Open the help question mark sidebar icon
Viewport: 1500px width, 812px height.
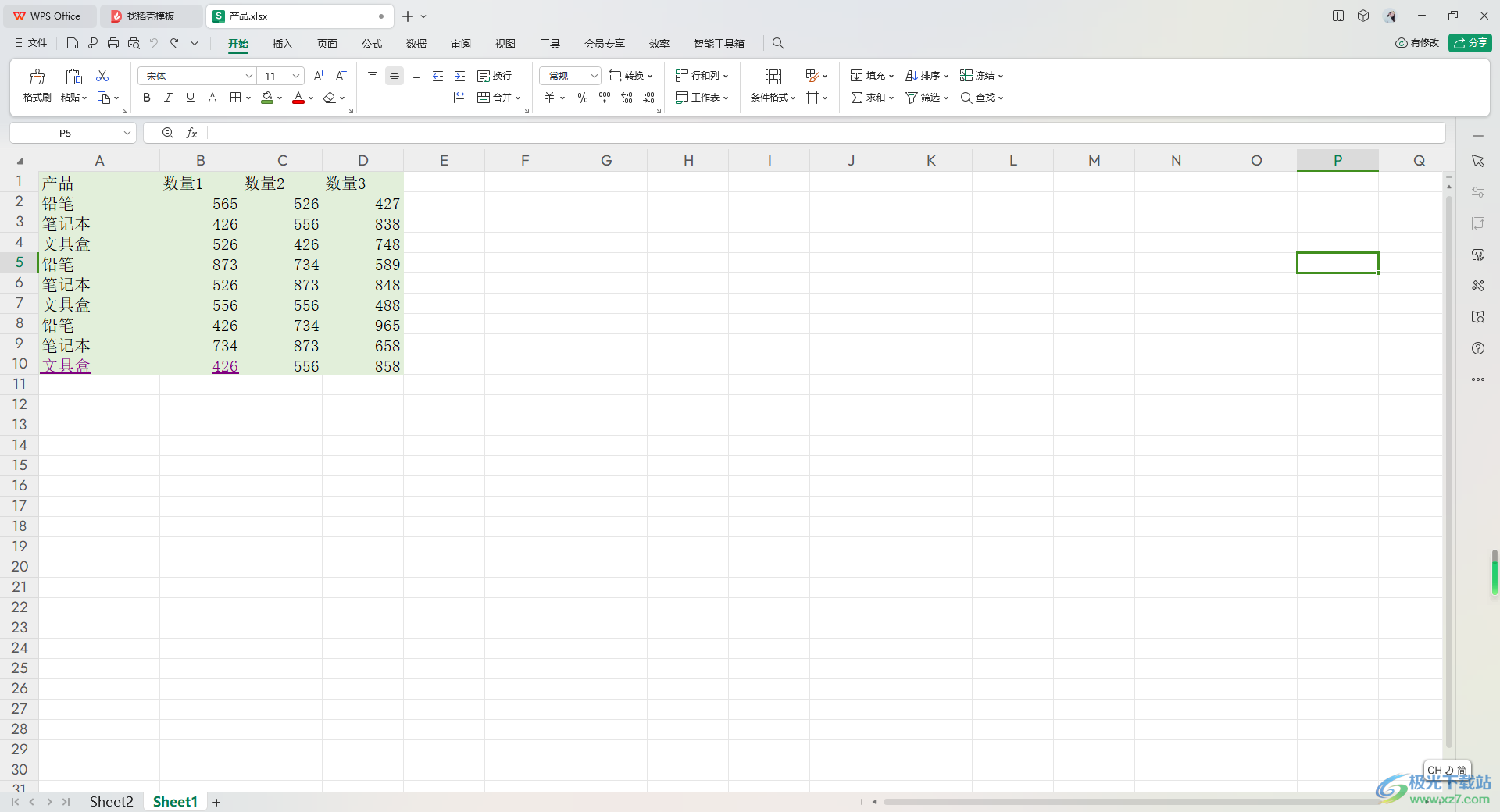coord(1478,348)
